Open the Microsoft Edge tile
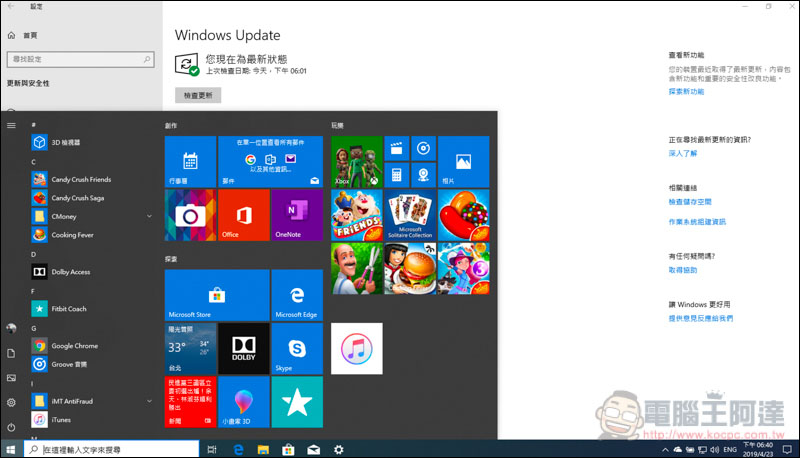Screen dimensions: 800x458 click(297, 295)
